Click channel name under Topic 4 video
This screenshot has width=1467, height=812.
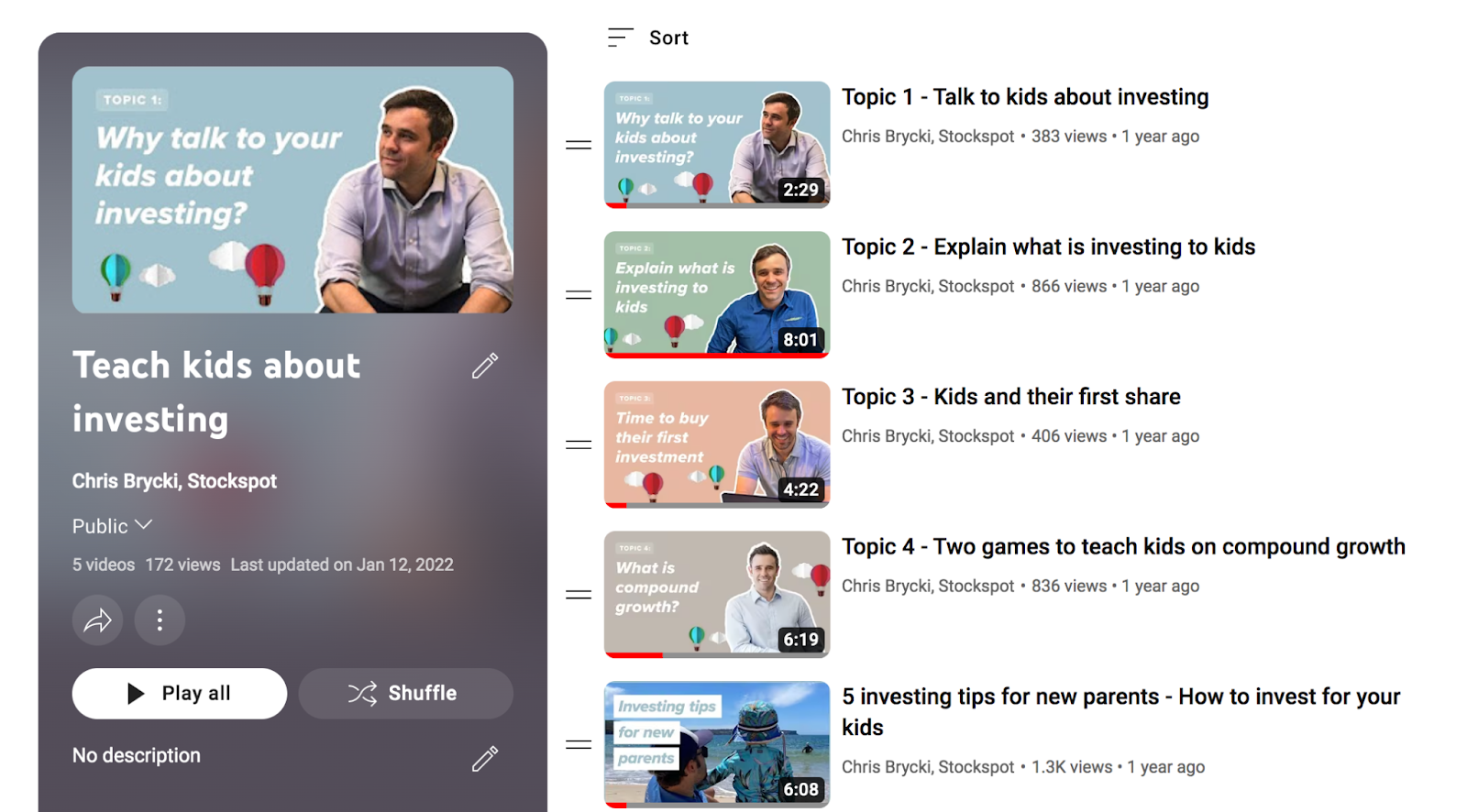pos(928,587)
